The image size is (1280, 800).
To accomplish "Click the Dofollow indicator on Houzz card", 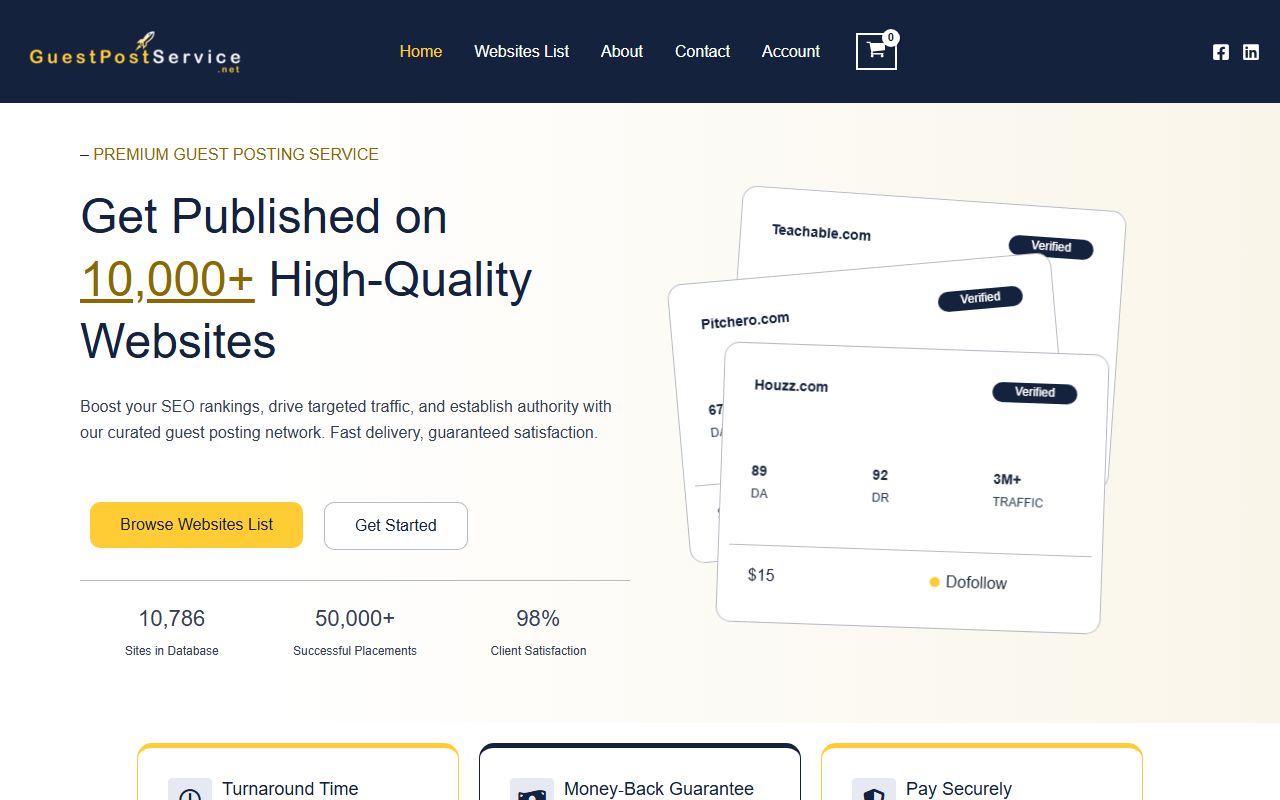I will click(x=968, y=582).
